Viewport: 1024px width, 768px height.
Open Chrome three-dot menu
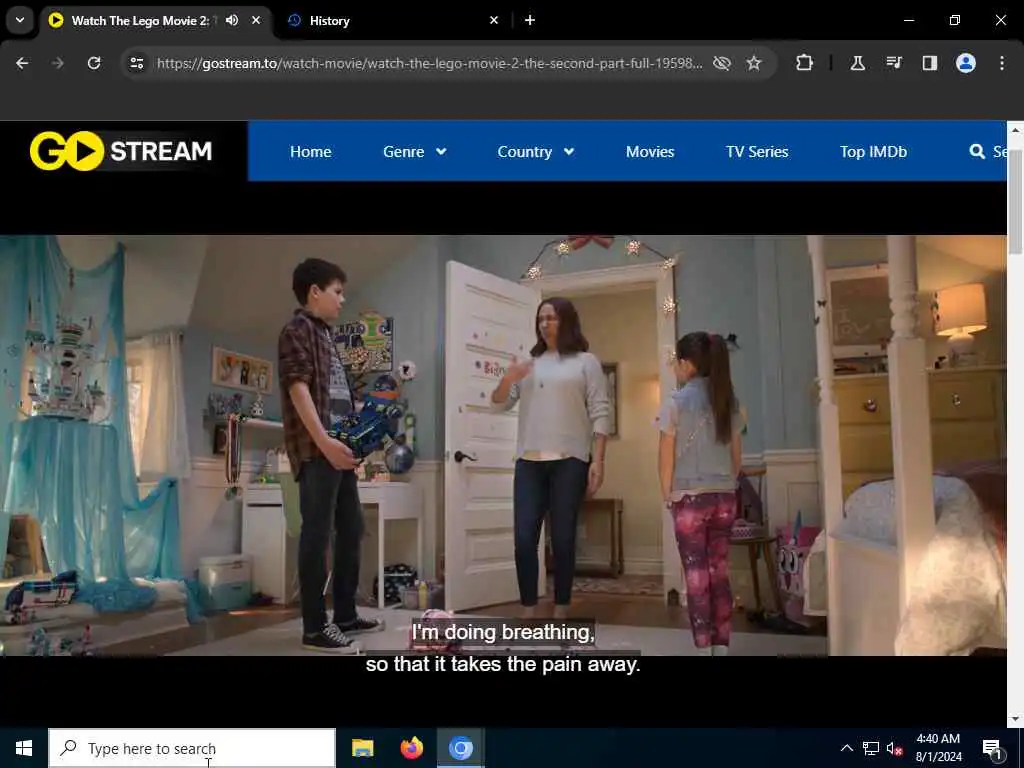(x=1002, y=63)
